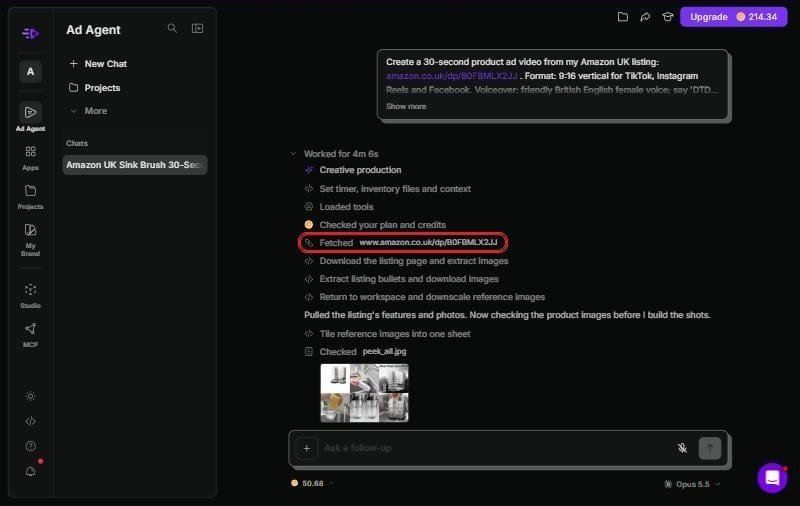Screen dimensions: 800x506
Task: Open the Loaded tools step
Action: click(339, 207)
